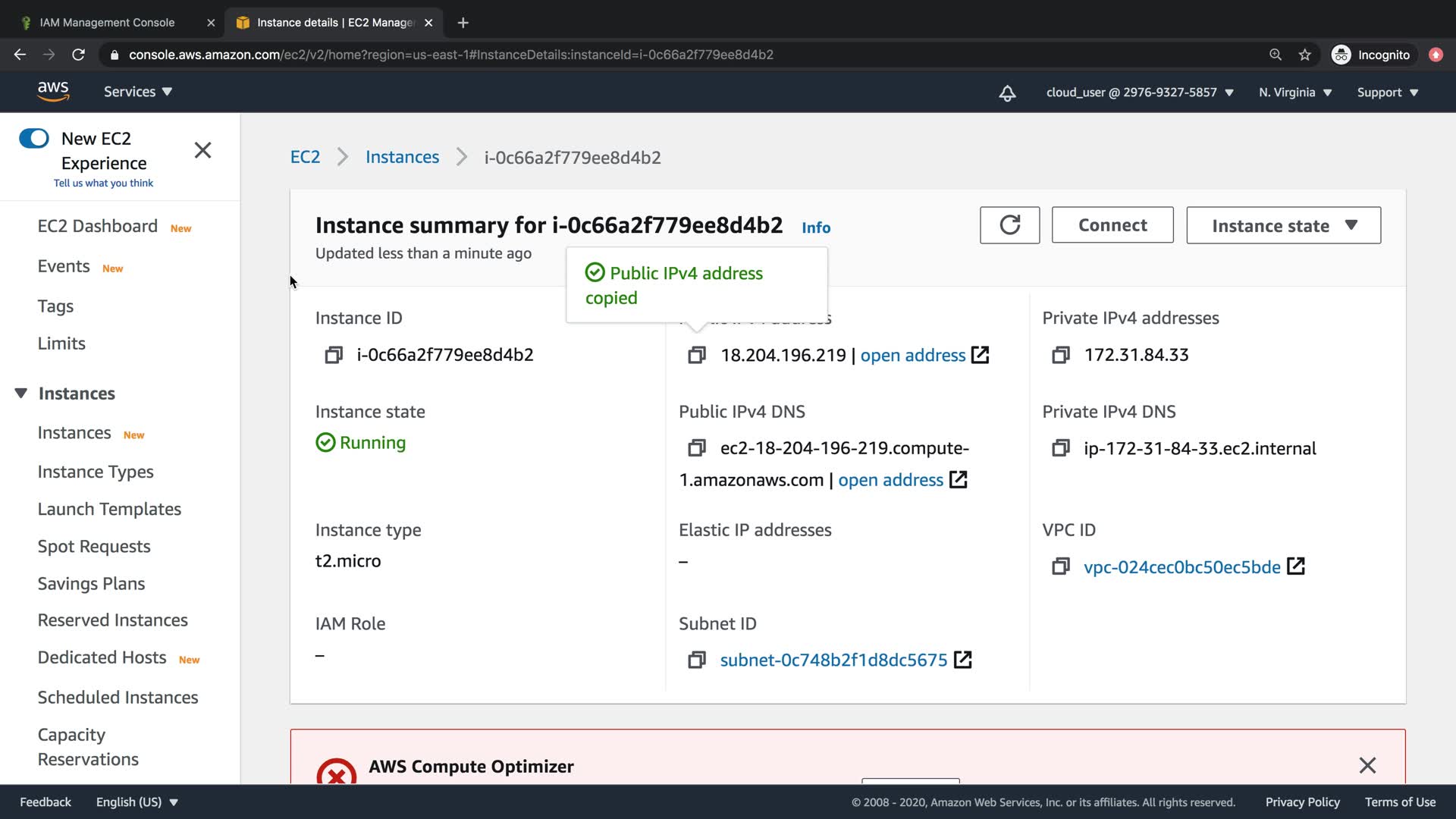1456x819 pixels.
Task: Copy the Subnet ID value
Action: pos(696,660)
